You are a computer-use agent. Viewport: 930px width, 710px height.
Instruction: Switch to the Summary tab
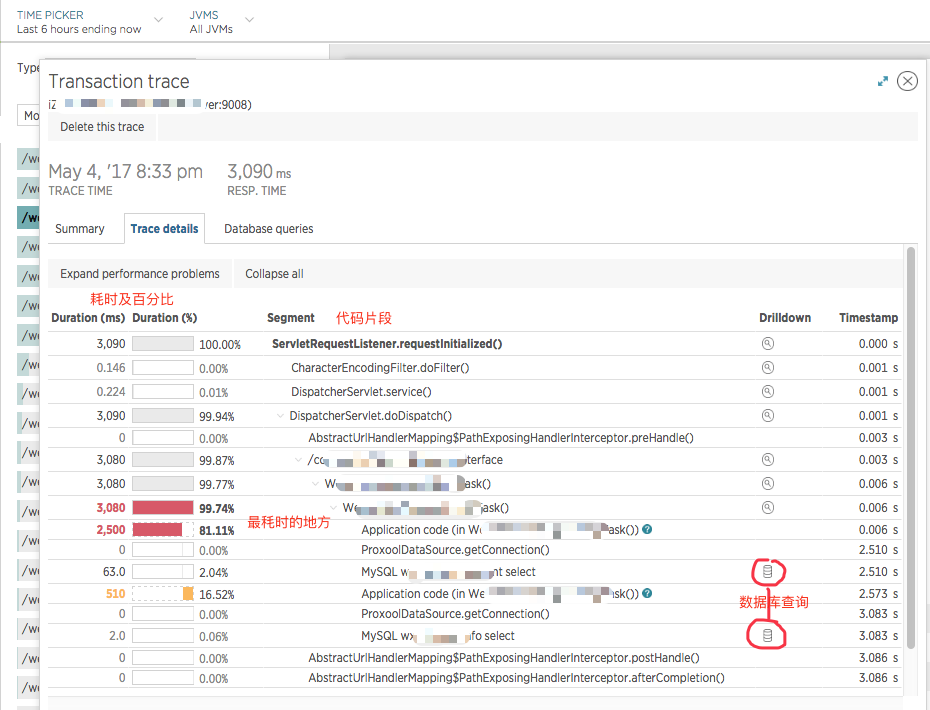[x=80, y=228]
